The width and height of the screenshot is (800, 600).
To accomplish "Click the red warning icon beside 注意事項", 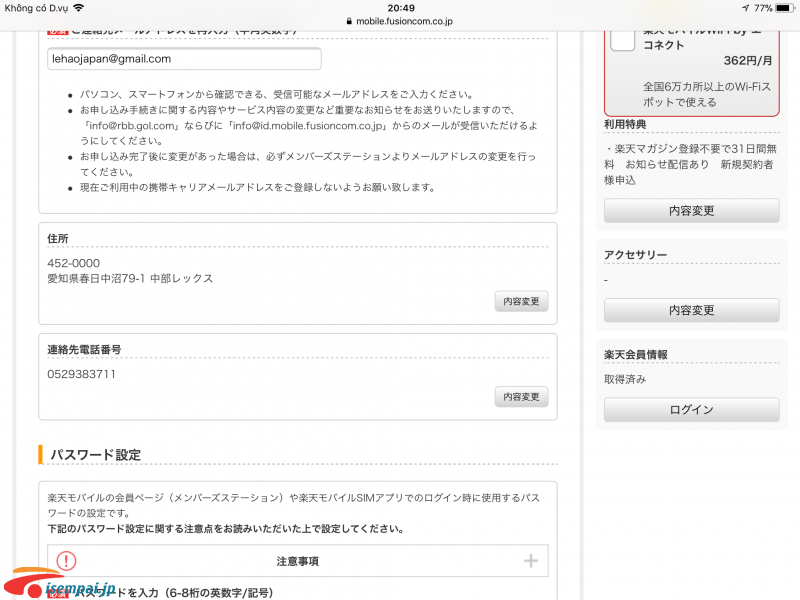I will 66,561.
